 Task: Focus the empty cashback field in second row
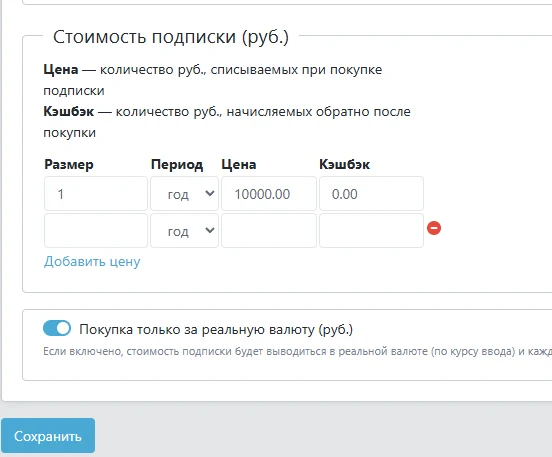371,231
